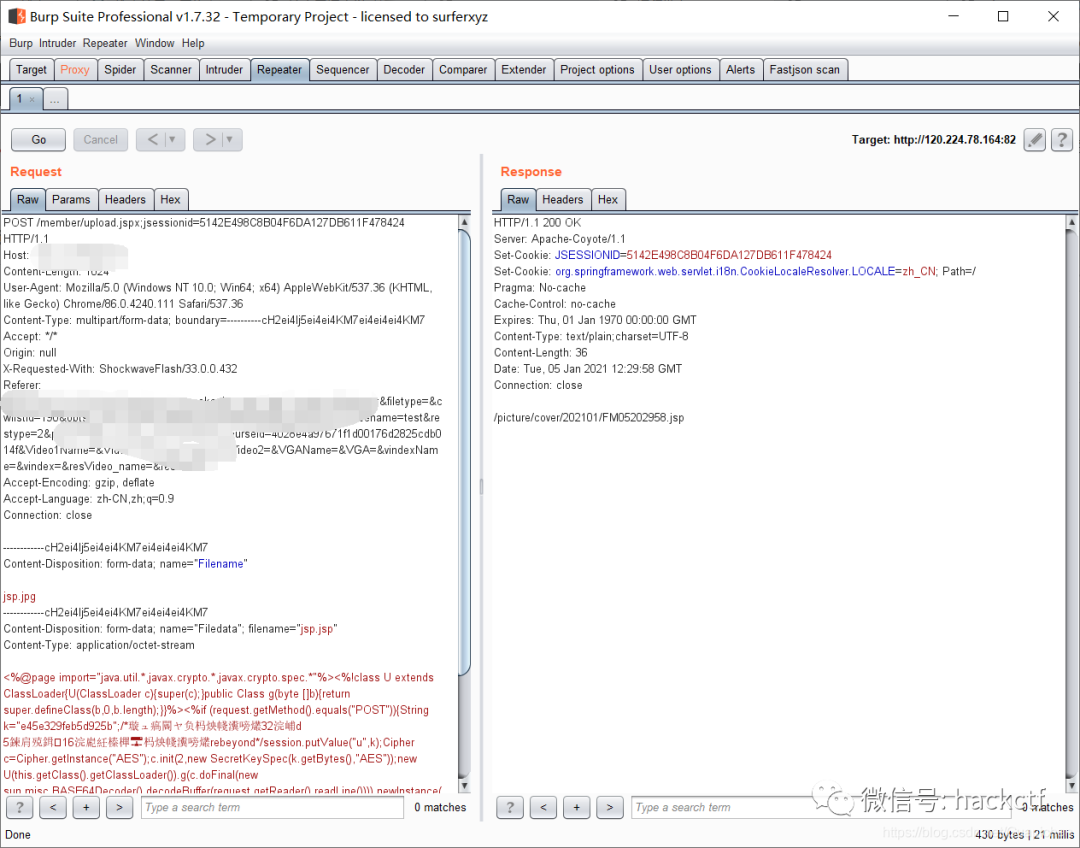The image size is (1080, 848).
Task: Open the Burp menu
Action: [x=21, y=43]
